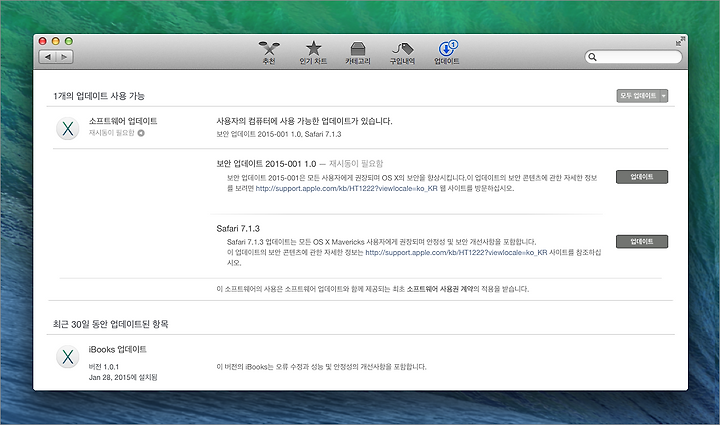Open support link in Safari 7.1.3 description
This screenshot has width=720, height=425.
click(456, 252)
